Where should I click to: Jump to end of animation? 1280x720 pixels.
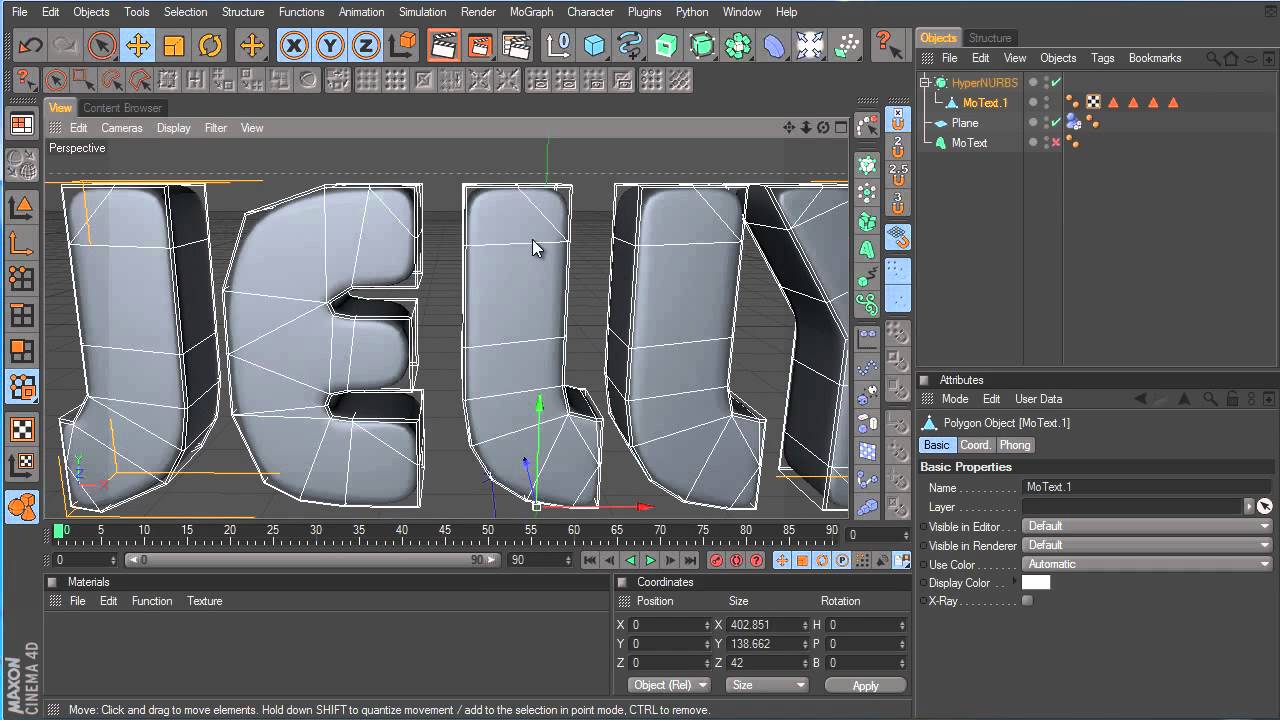coord(690,561)
